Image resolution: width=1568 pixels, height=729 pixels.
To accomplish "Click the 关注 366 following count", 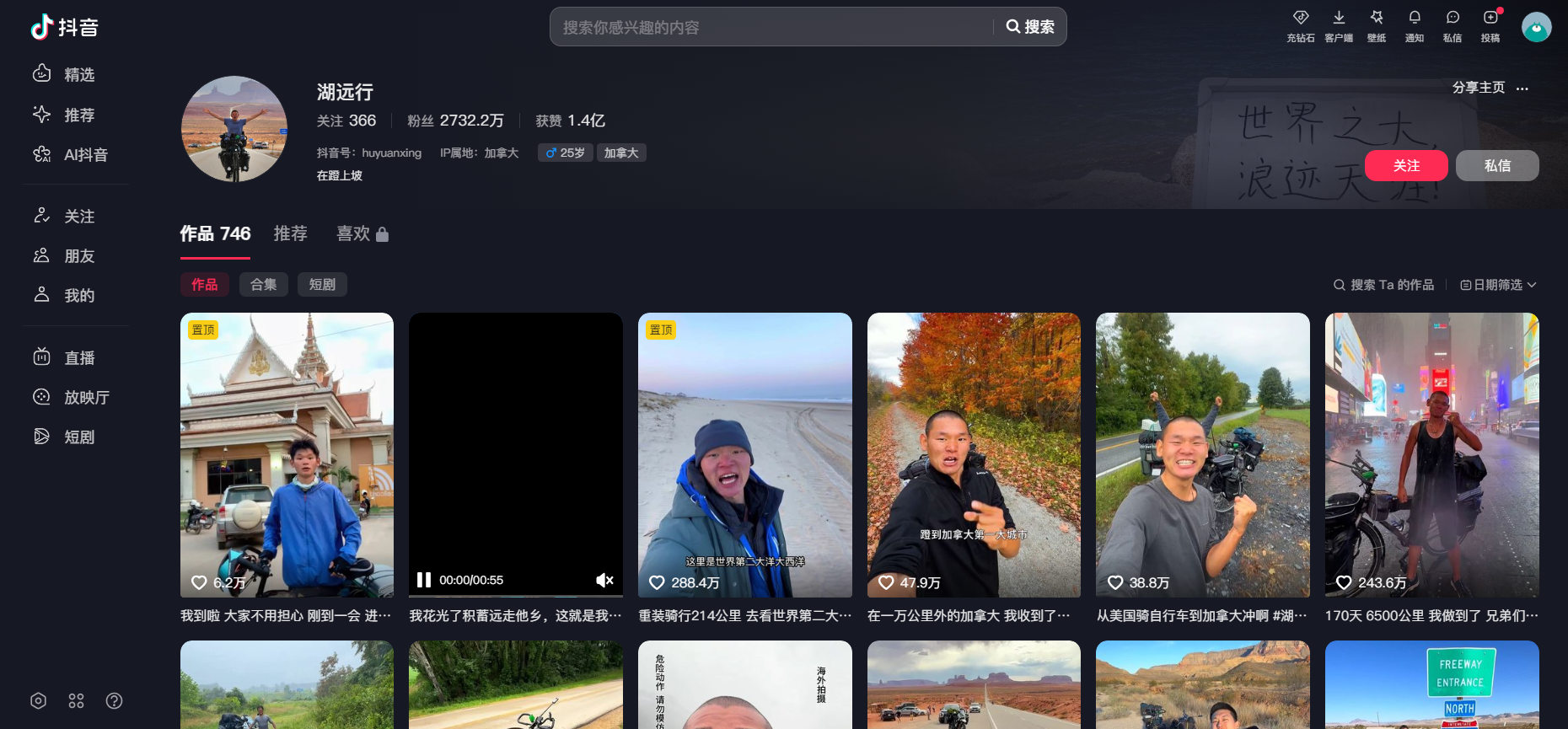I will coord(346,121).
